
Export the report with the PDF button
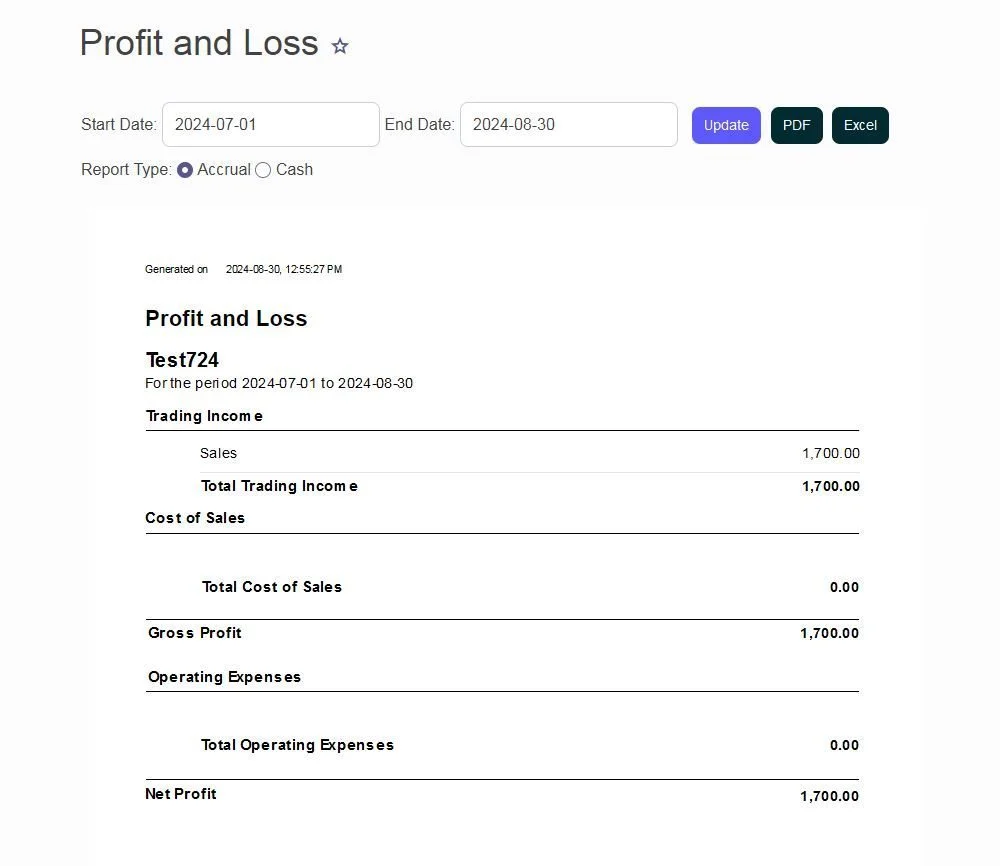point(796,126)
